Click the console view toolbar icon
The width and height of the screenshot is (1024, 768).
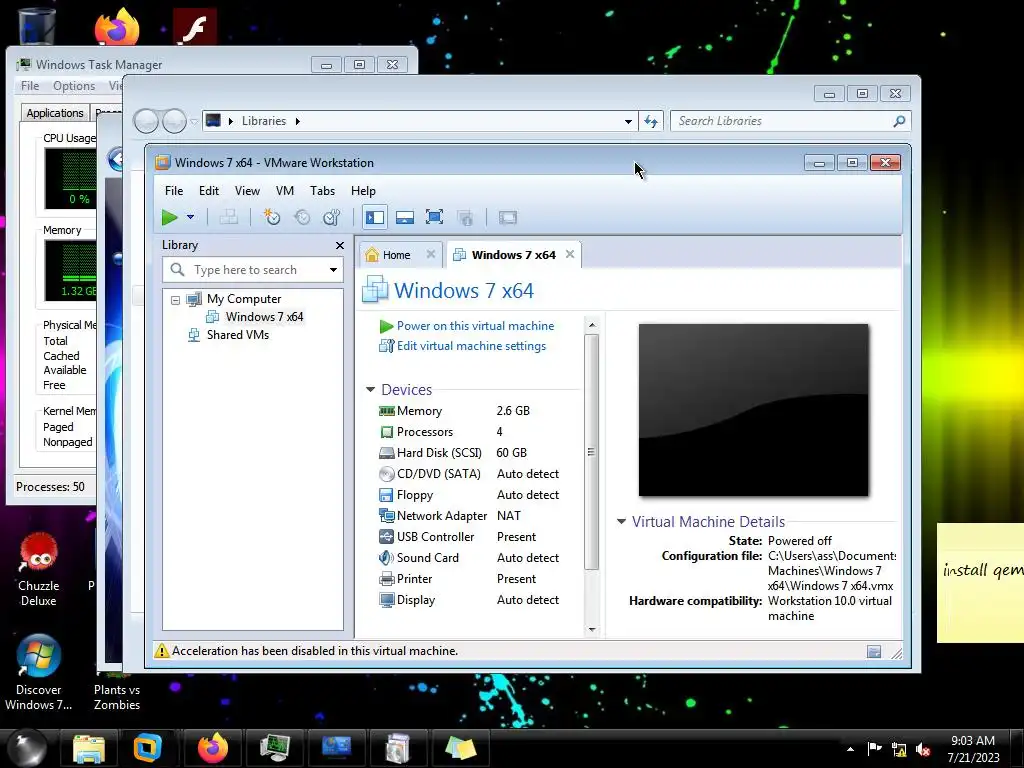[x=507, y=217]
